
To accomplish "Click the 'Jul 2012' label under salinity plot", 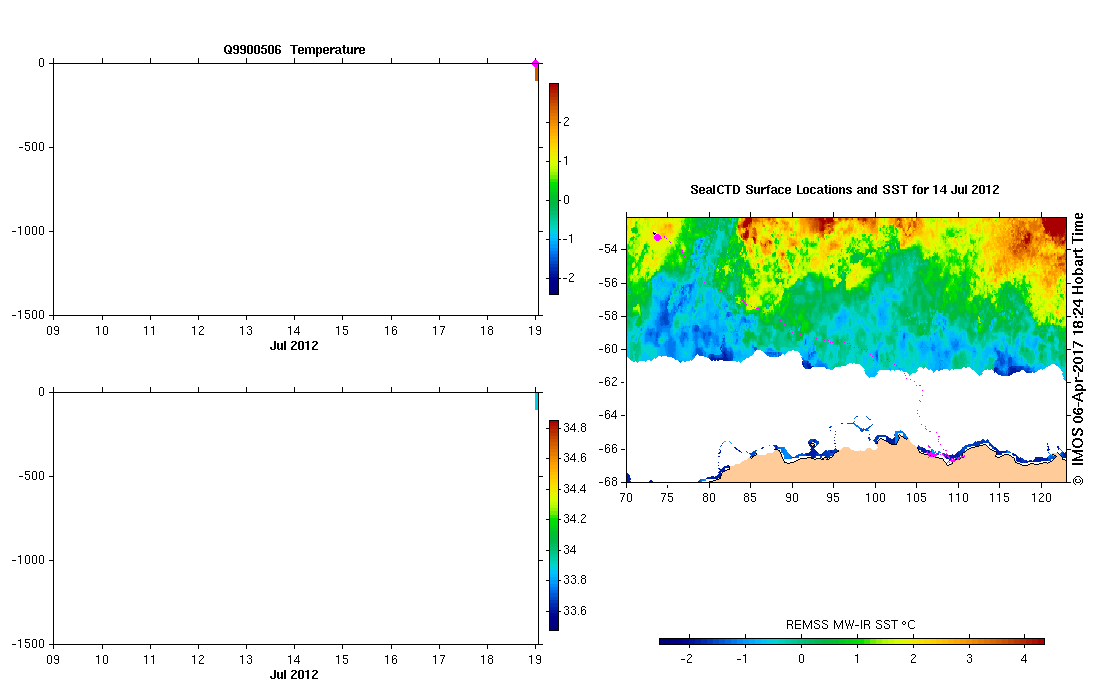I will click(294, 675).
